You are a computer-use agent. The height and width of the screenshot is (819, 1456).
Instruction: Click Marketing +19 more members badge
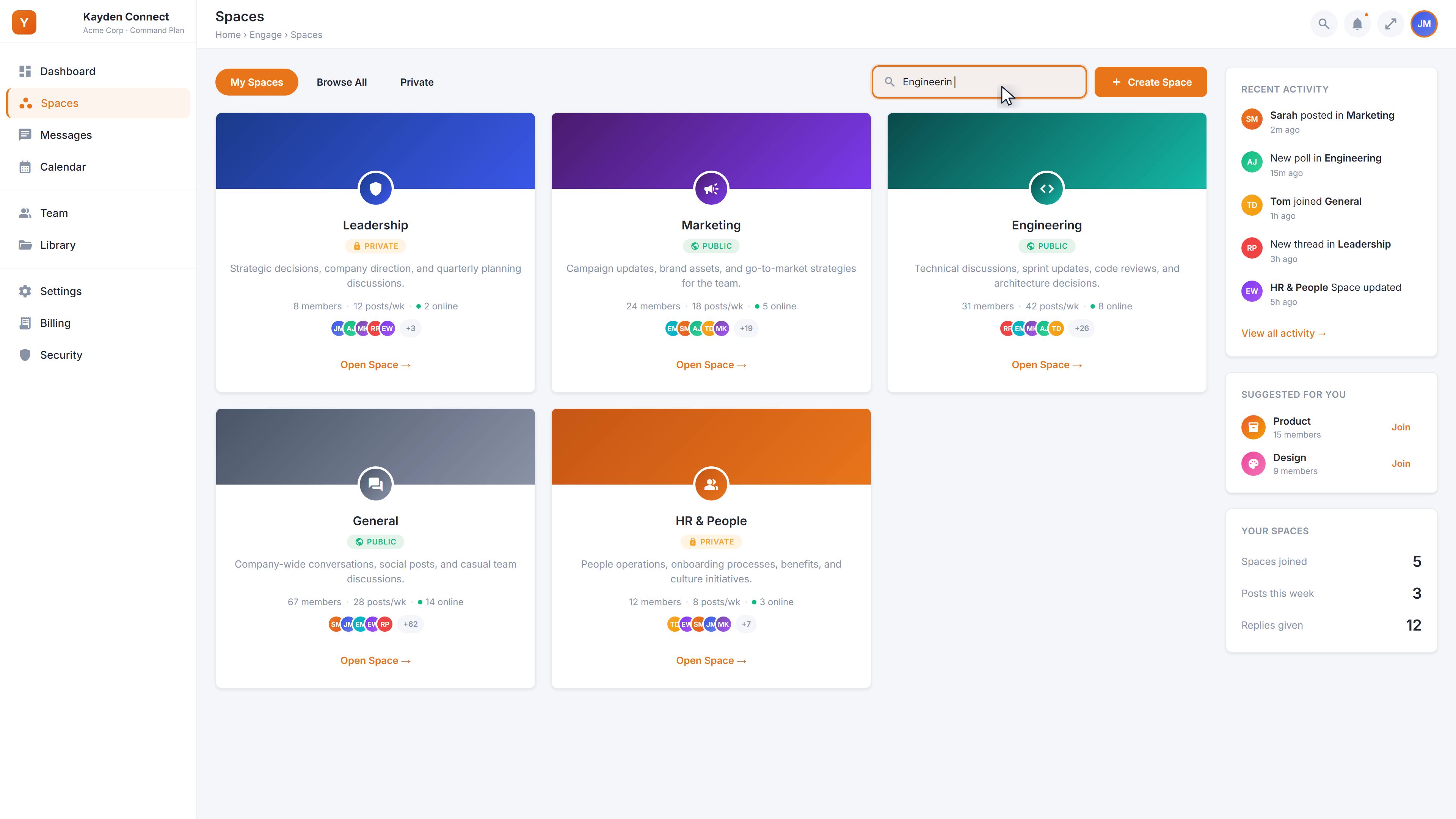tap(746, 328)
